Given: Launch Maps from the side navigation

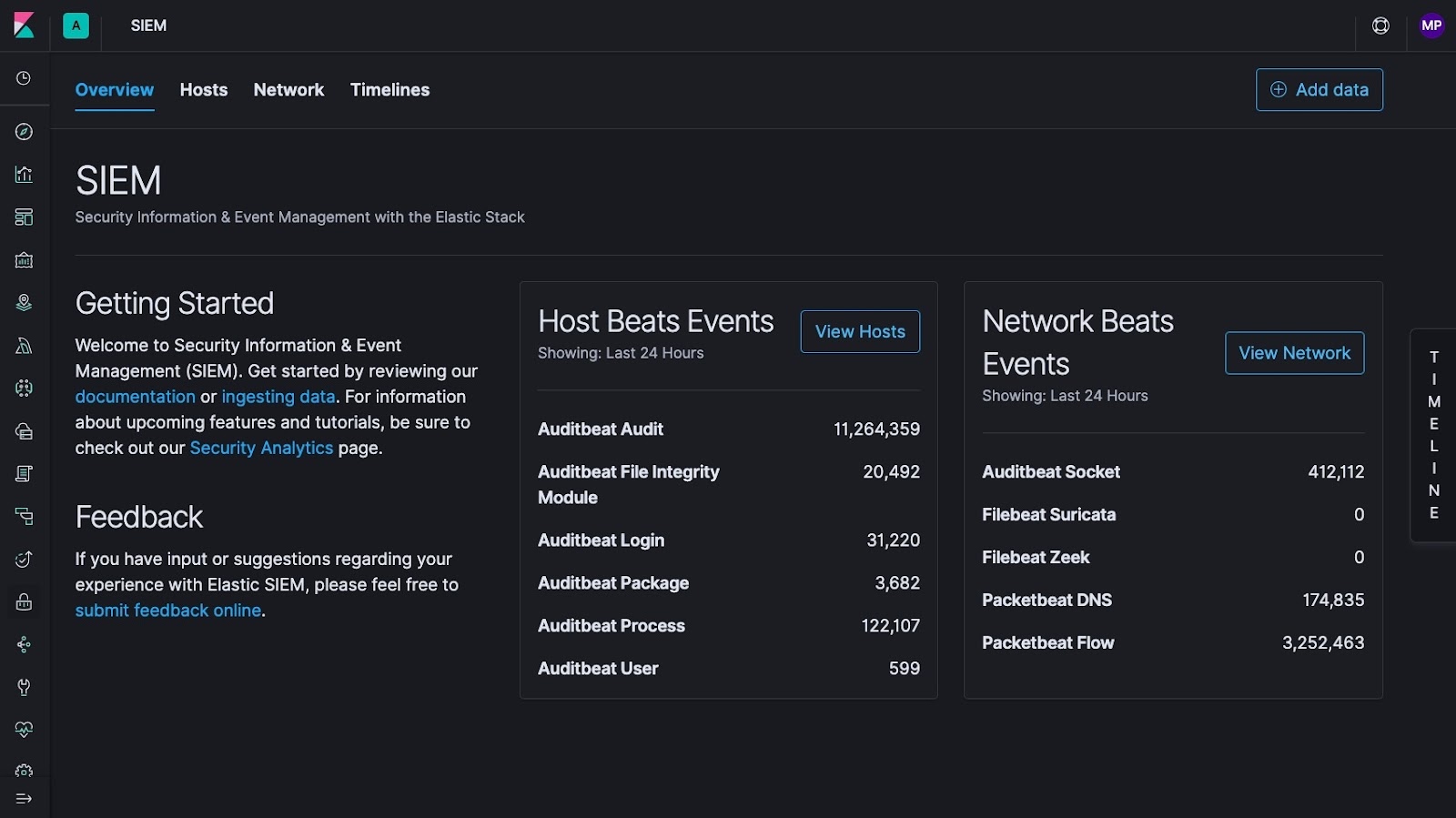Looking at the screenshot, I should click(x=25, y=303).
